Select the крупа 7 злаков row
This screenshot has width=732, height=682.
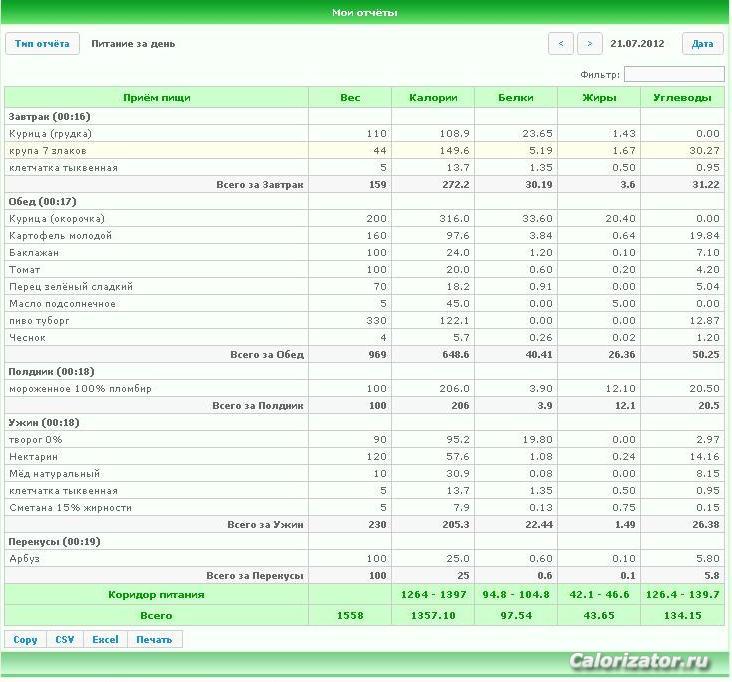pos(365,150)
